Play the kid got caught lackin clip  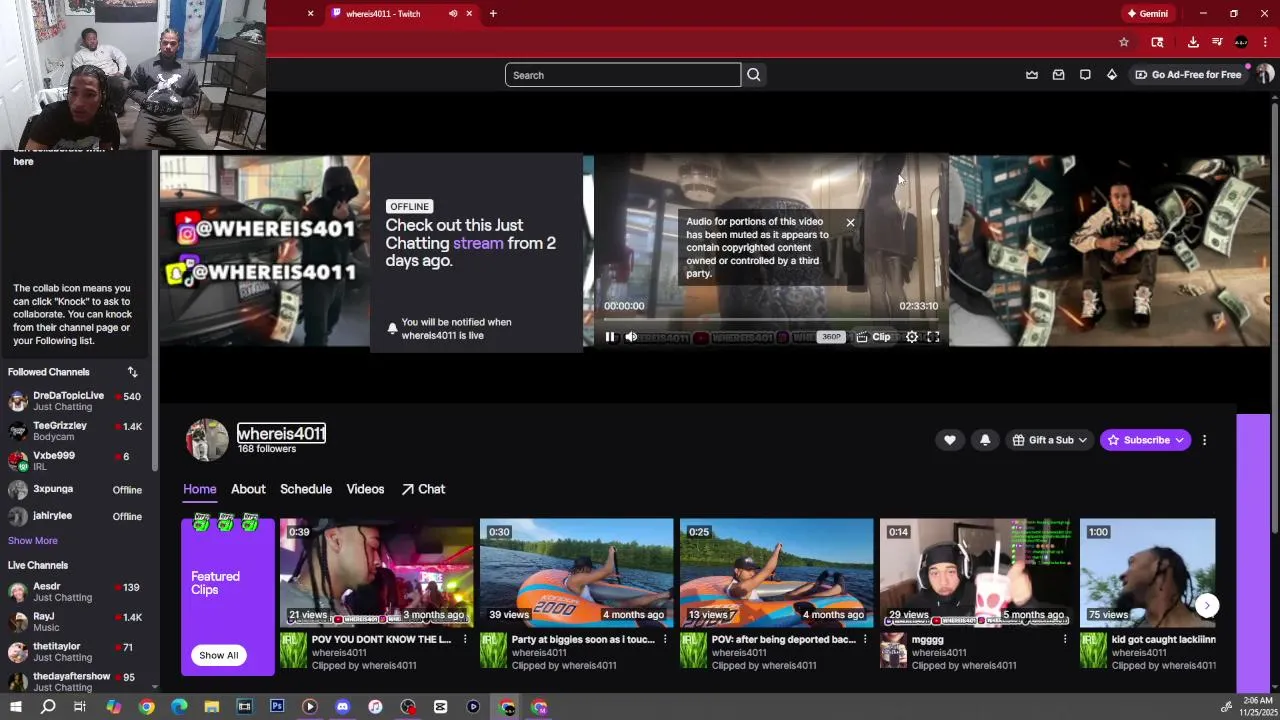tap(1148, 572)
